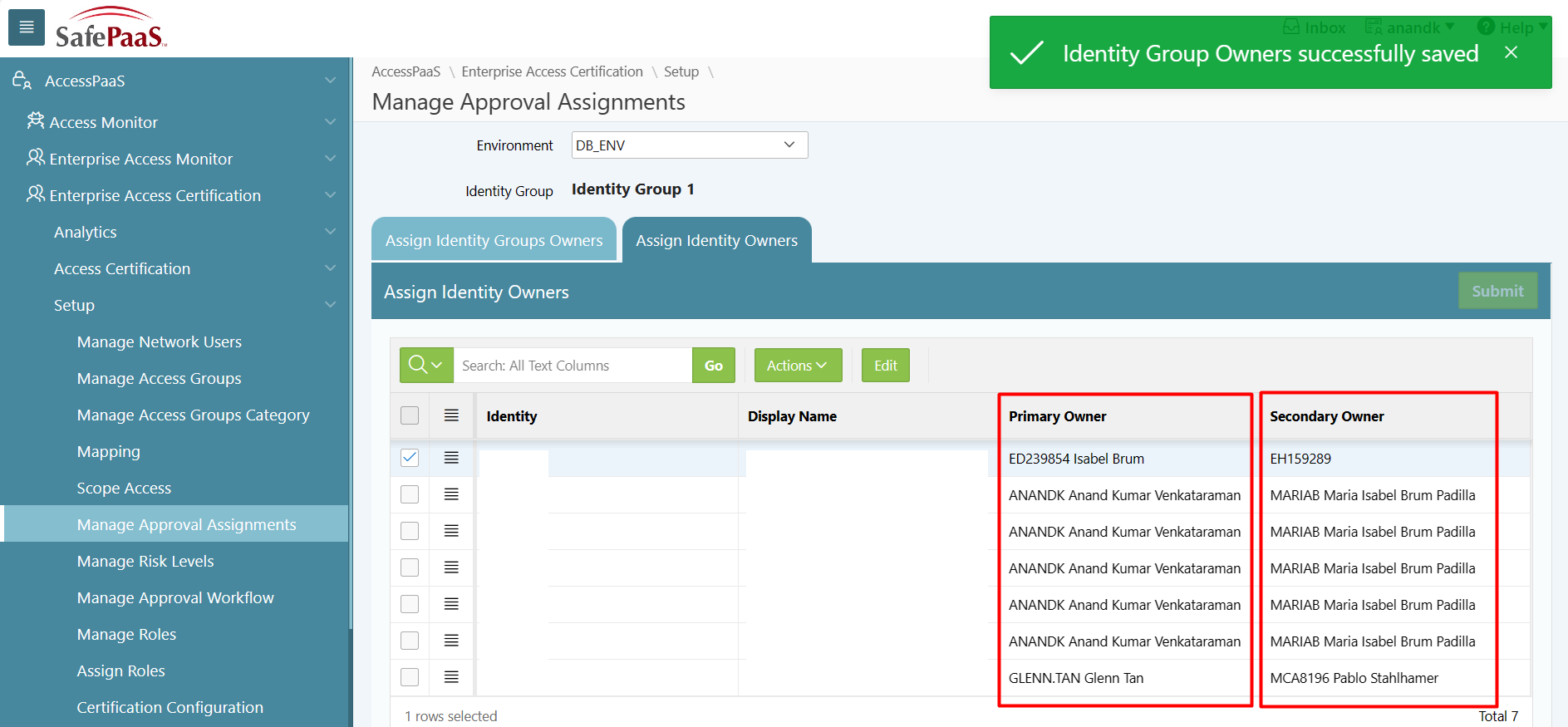This screenshot has height=727, width=1568.
Task: Open row menu for Isabel Brum row
Action: (x=451, y=458)
